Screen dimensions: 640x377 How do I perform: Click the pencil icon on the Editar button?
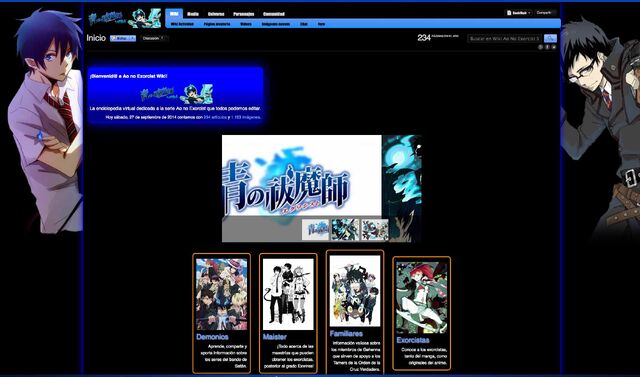point(113,38)
